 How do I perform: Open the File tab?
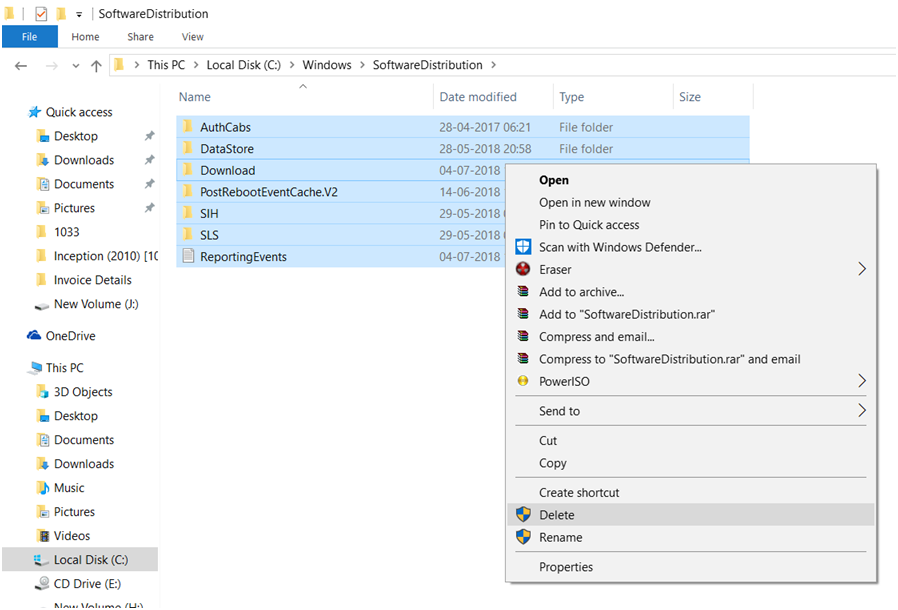[x=30, y=37]
